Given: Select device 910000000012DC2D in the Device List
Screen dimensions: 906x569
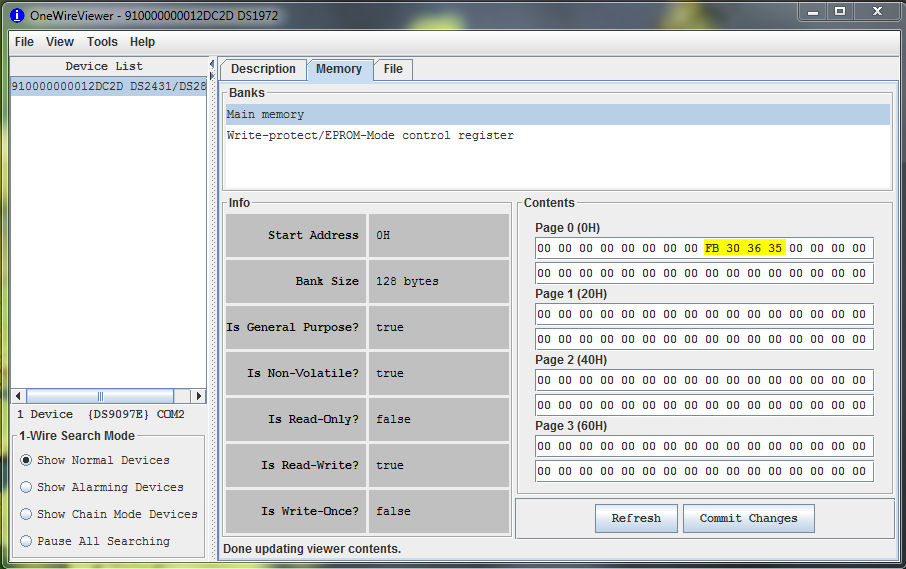Looking at the screenshot, I should click(x=109, y=86).
